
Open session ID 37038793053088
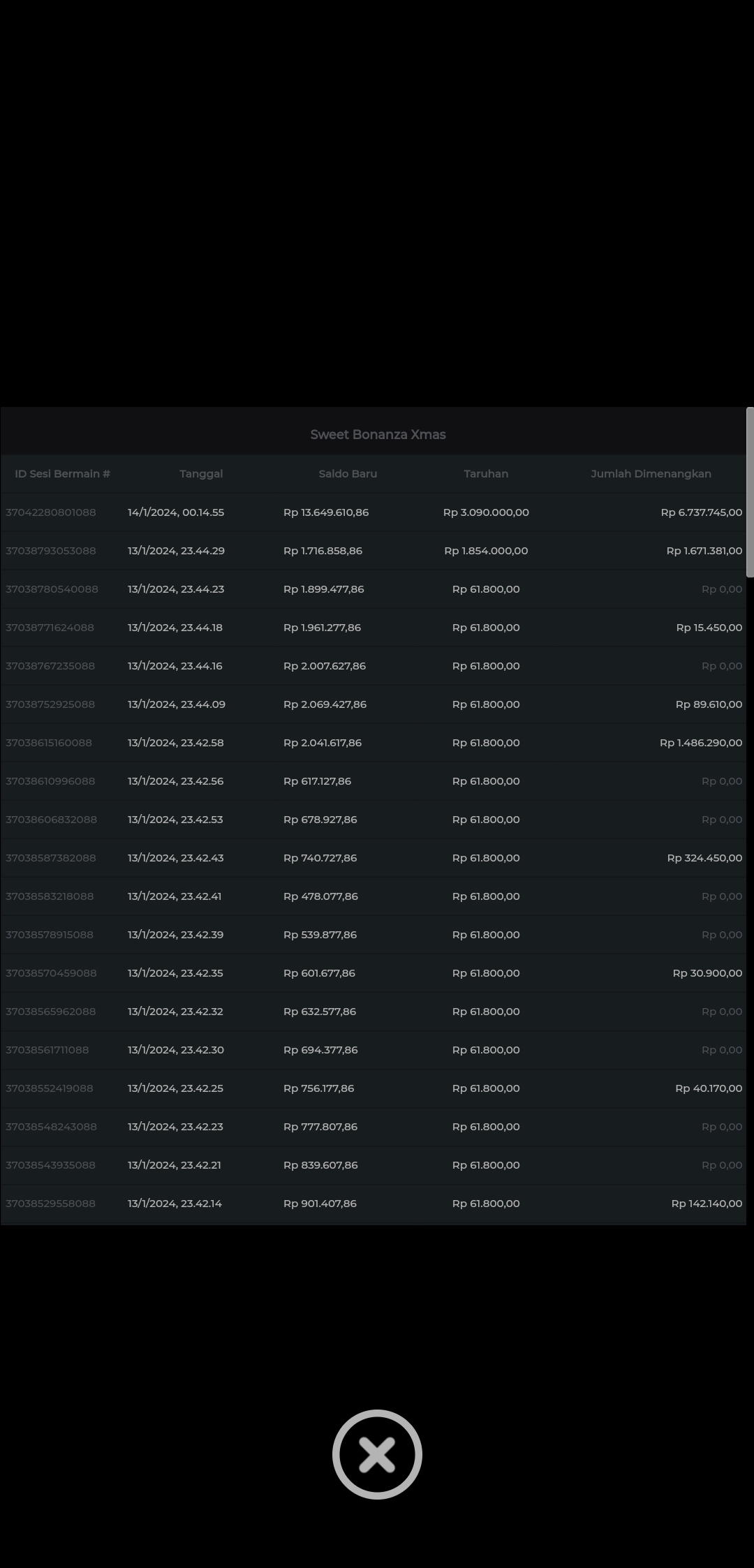pyautogui.click(x=51, y=551)
